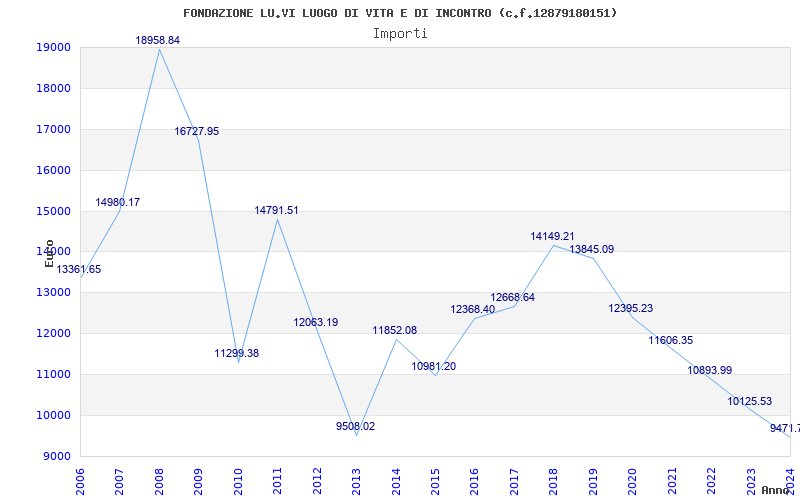Click the x-axis year 2014
The width and height of the screenshot is (800, 500).
(396, 481)
